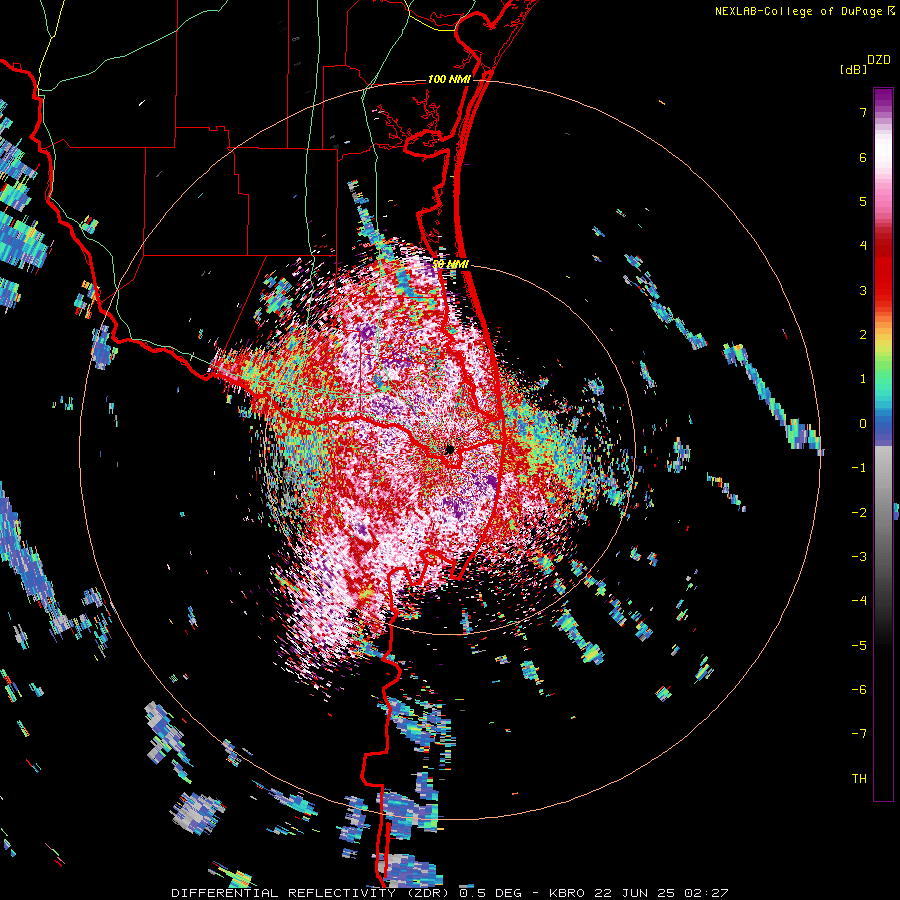The width and height of the screenshot is (900, 900).
Task: Click the Differential Reflectivity KBRO caption text
Action: [x=450, y=893]
